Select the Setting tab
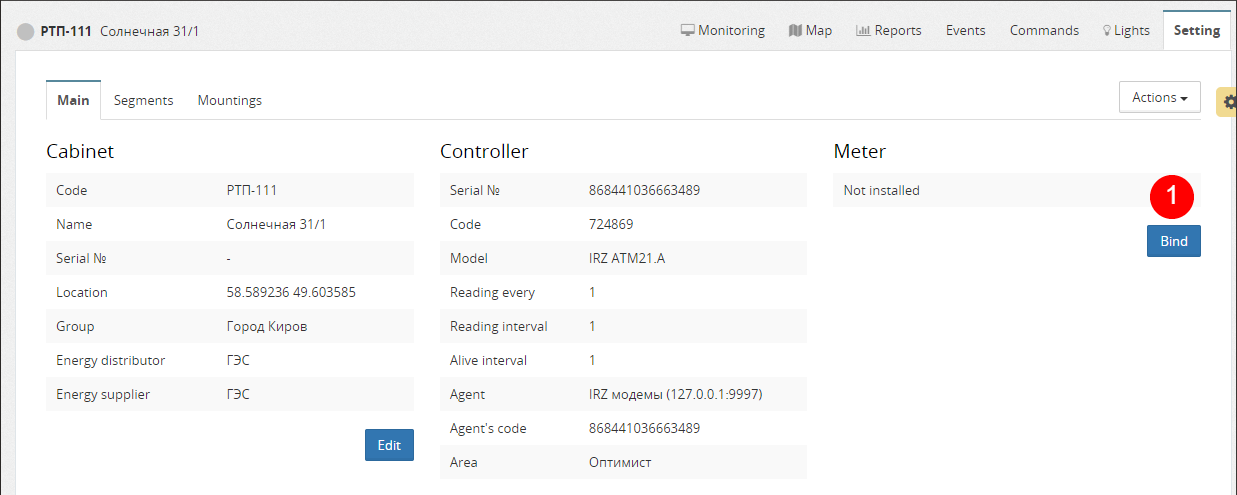The height and width of the screenshot is (495, 1237). 1197,30
